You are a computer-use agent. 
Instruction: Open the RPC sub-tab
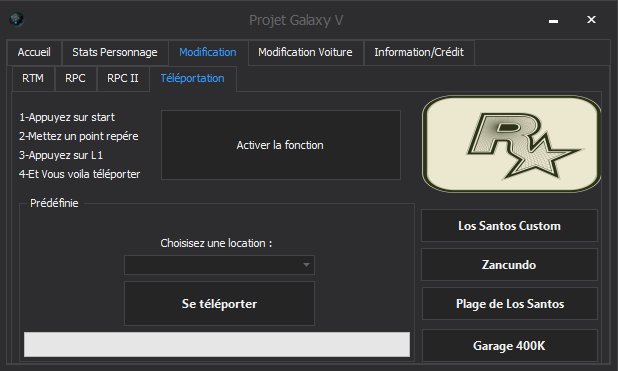[x=75, y=78]
